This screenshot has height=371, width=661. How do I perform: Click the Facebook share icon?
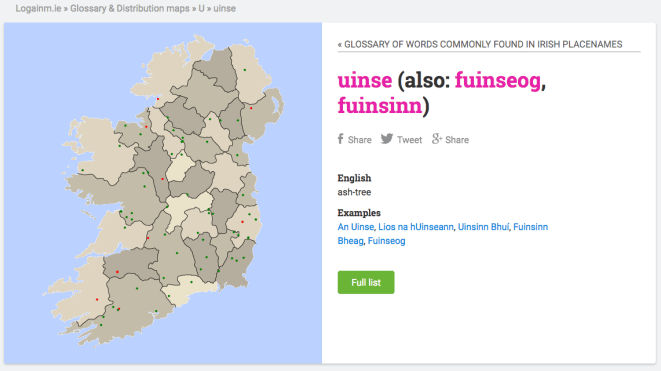point(341,139)
